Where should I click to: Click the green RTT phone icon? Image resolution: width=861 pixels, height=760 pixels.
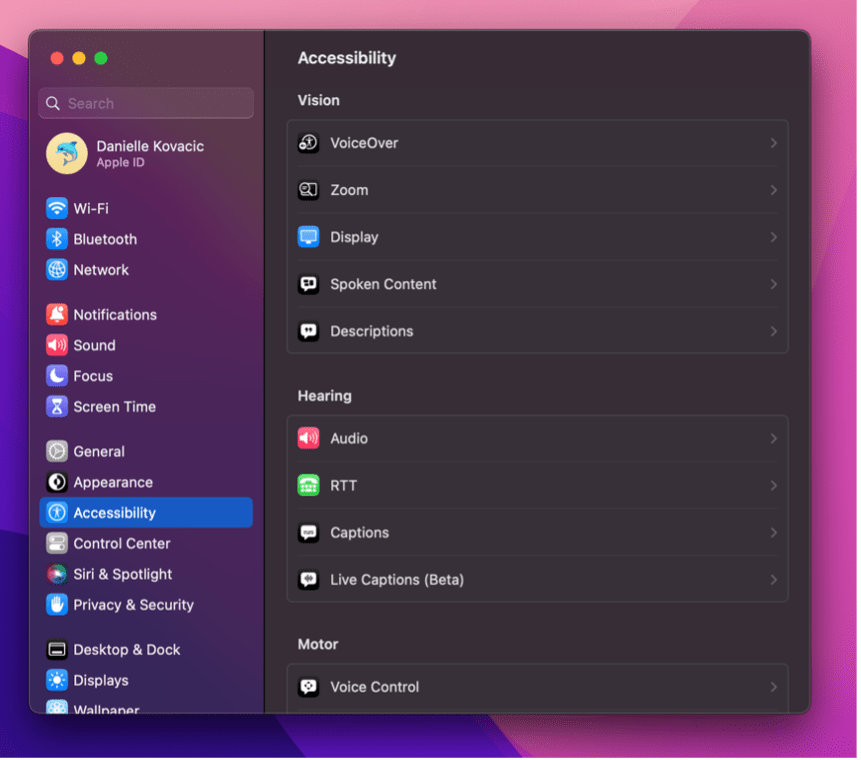tap(308, 485)
